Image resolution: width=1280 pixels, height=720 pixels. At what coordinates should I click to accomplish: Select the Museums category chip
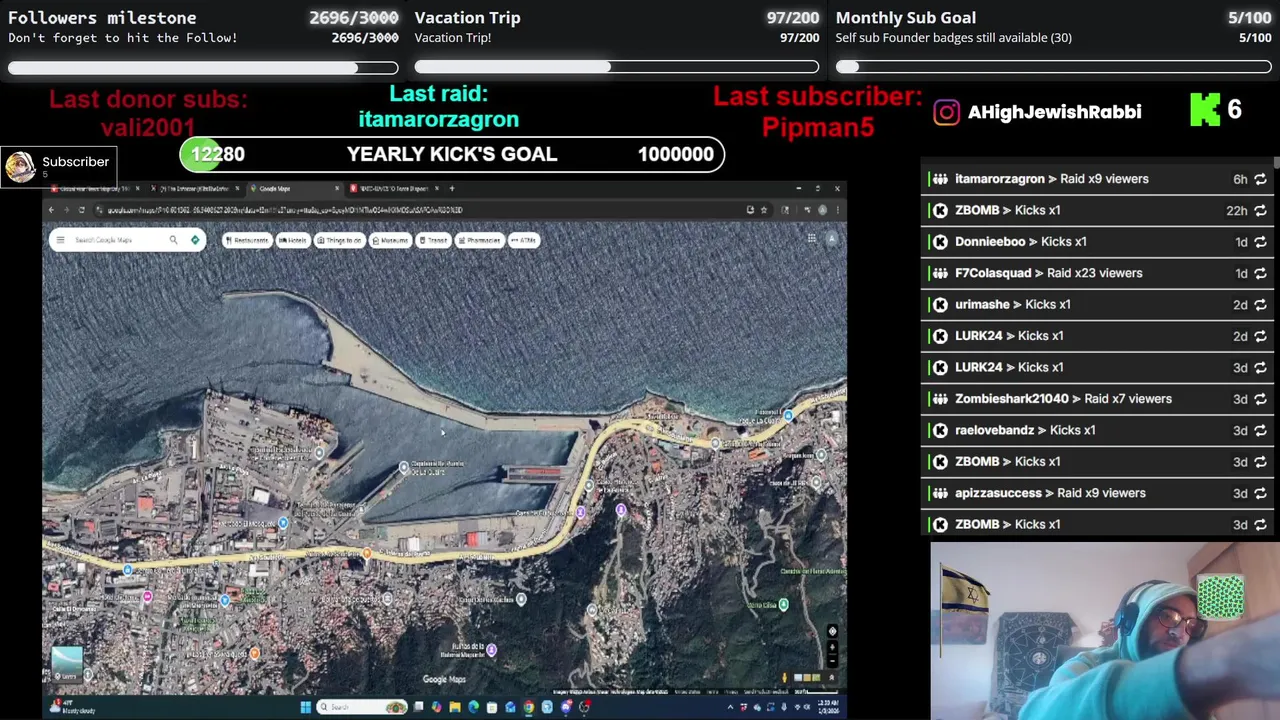(391, 240)
